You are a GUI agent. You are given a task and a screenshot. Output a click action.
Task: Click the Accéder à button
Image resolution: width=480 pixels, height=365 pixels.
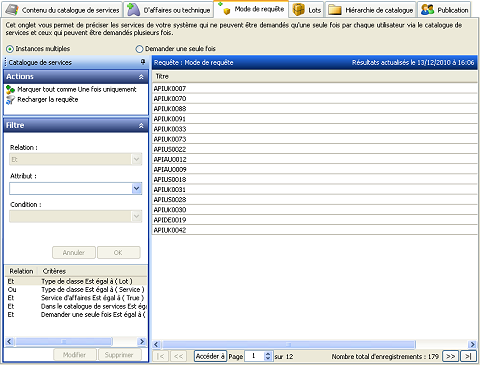coord(211,356)
